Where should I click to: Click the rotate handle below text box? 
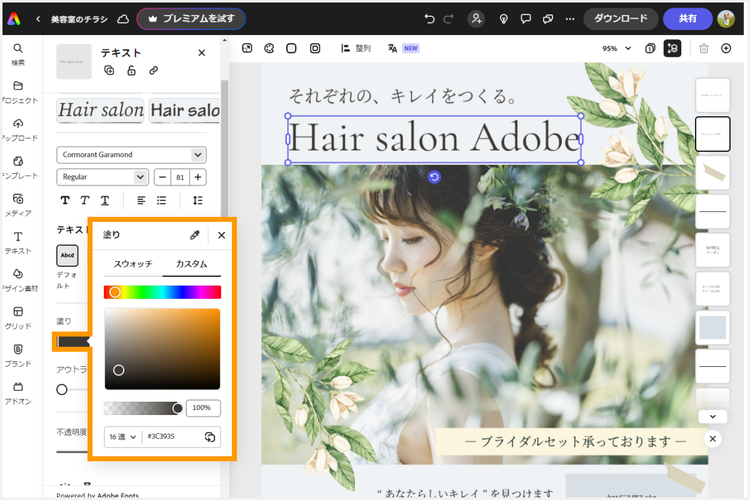coord(434,177)
